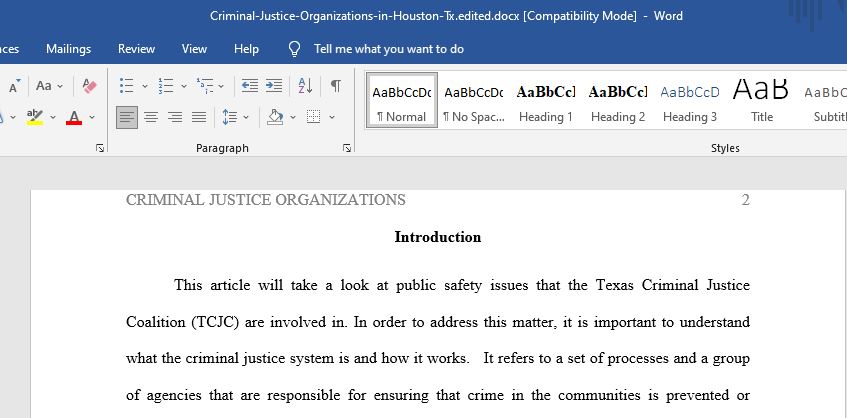
Task: Toggle Justify paragraph alignment
Action: click(x=199, y=117)
